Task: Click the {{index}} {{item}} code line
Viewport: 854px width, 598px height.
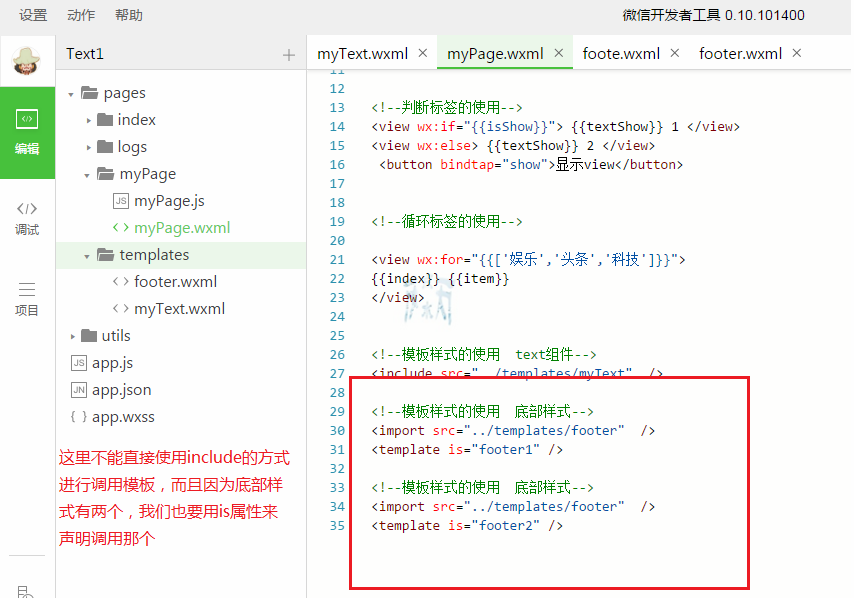Action: click(x=440, y=279)
